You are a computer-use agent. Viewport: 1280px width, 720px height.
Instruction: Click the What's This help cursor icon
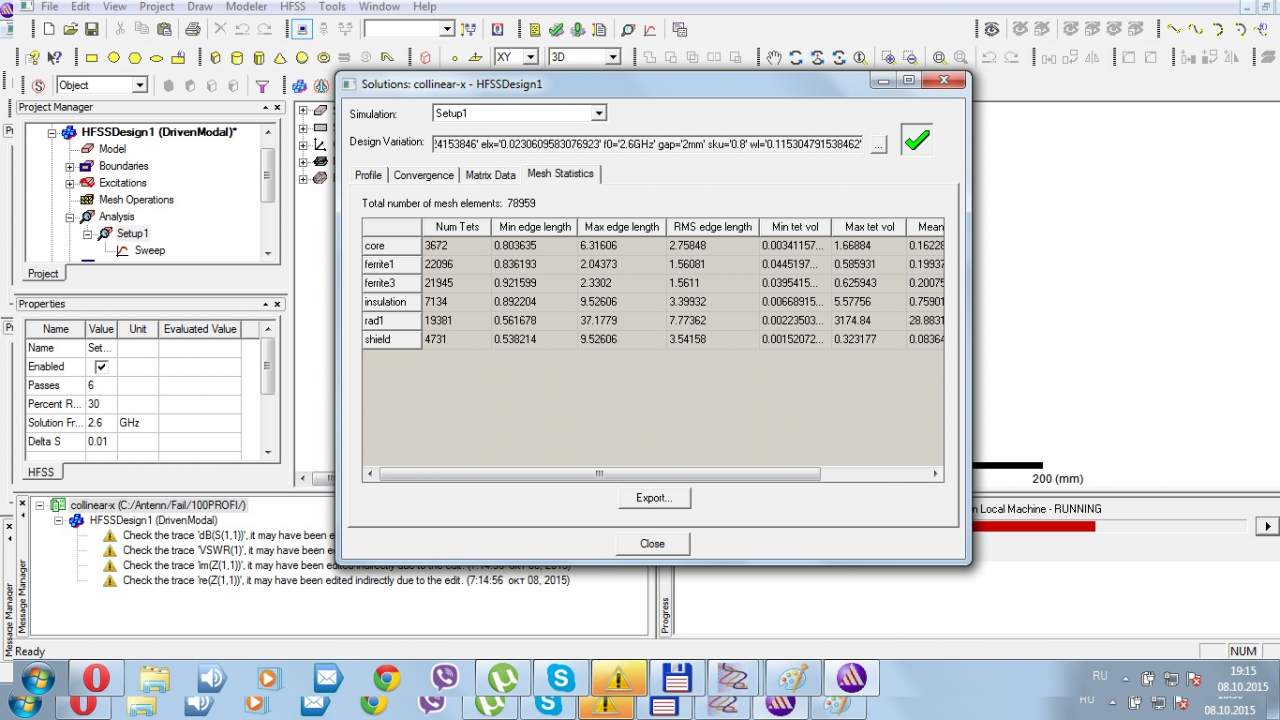click(x=55, y=58)
